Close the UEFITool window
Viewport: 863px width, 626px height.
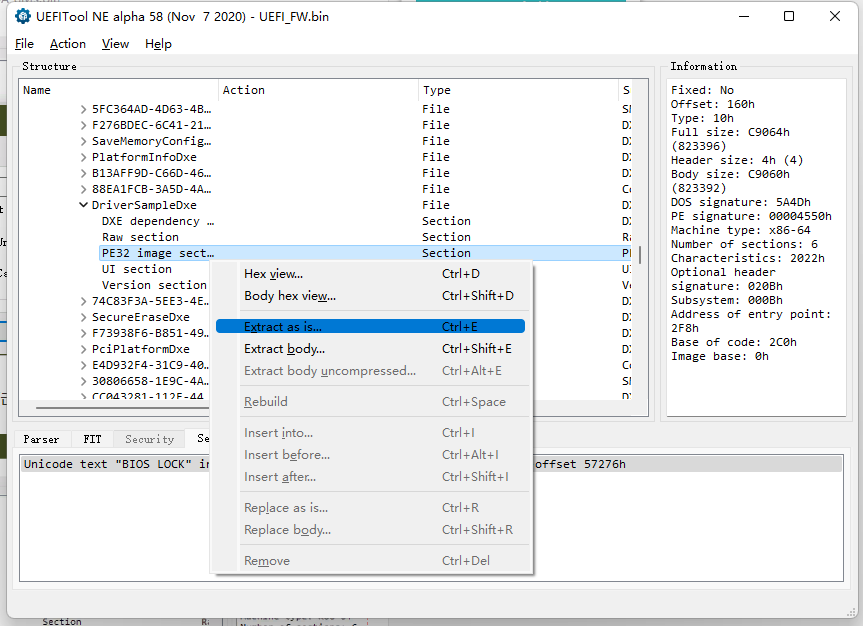[834, 17]
